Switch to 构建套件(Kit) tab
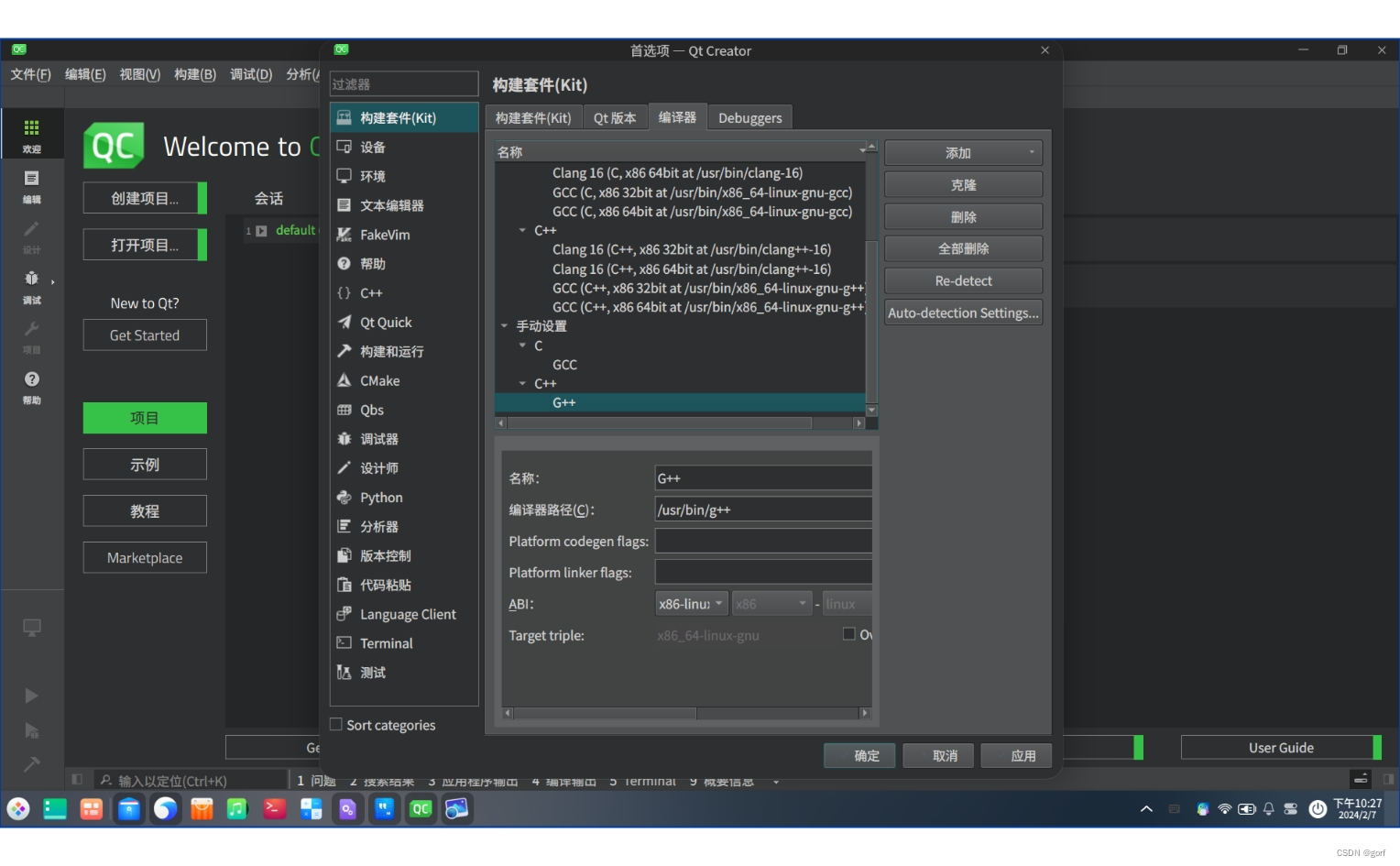Screen dimensions: 1400x866 click(533, 117)
